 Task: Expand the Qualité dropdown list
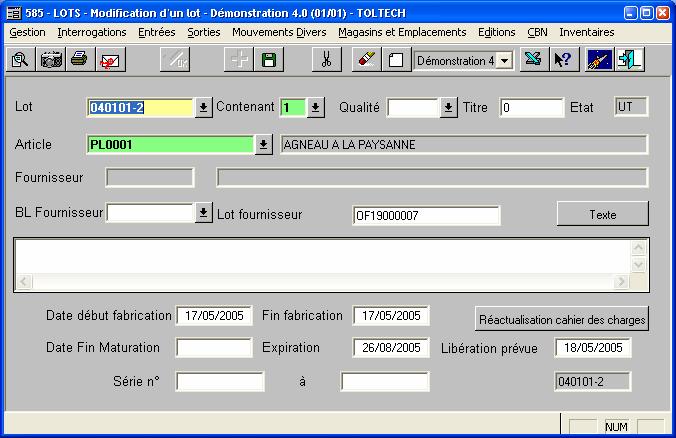tap(448, 108)
